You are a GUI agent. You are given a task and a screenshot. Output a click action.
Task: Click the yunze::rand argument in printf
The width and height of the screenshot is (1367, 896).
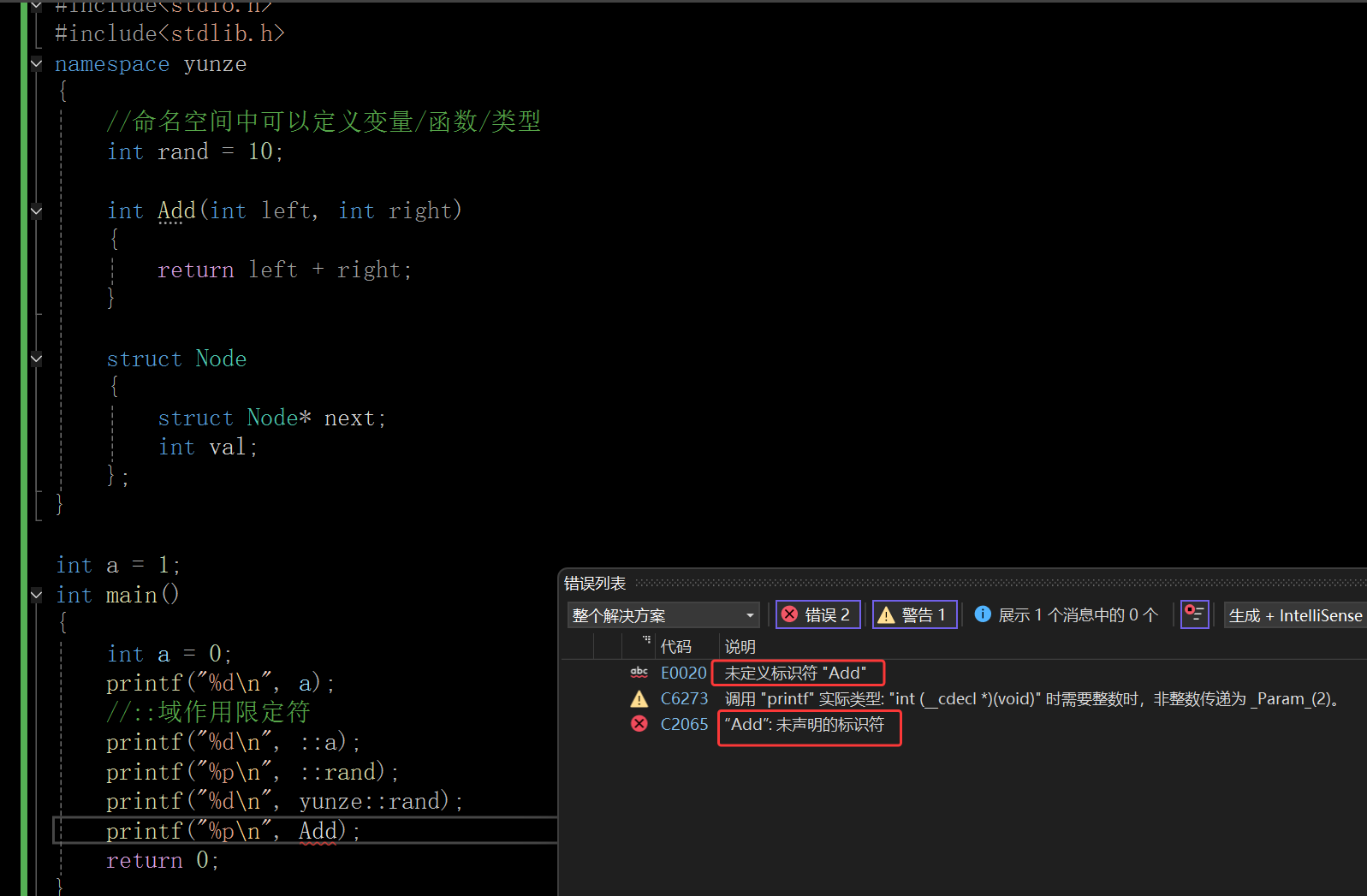tap(369, 801)
